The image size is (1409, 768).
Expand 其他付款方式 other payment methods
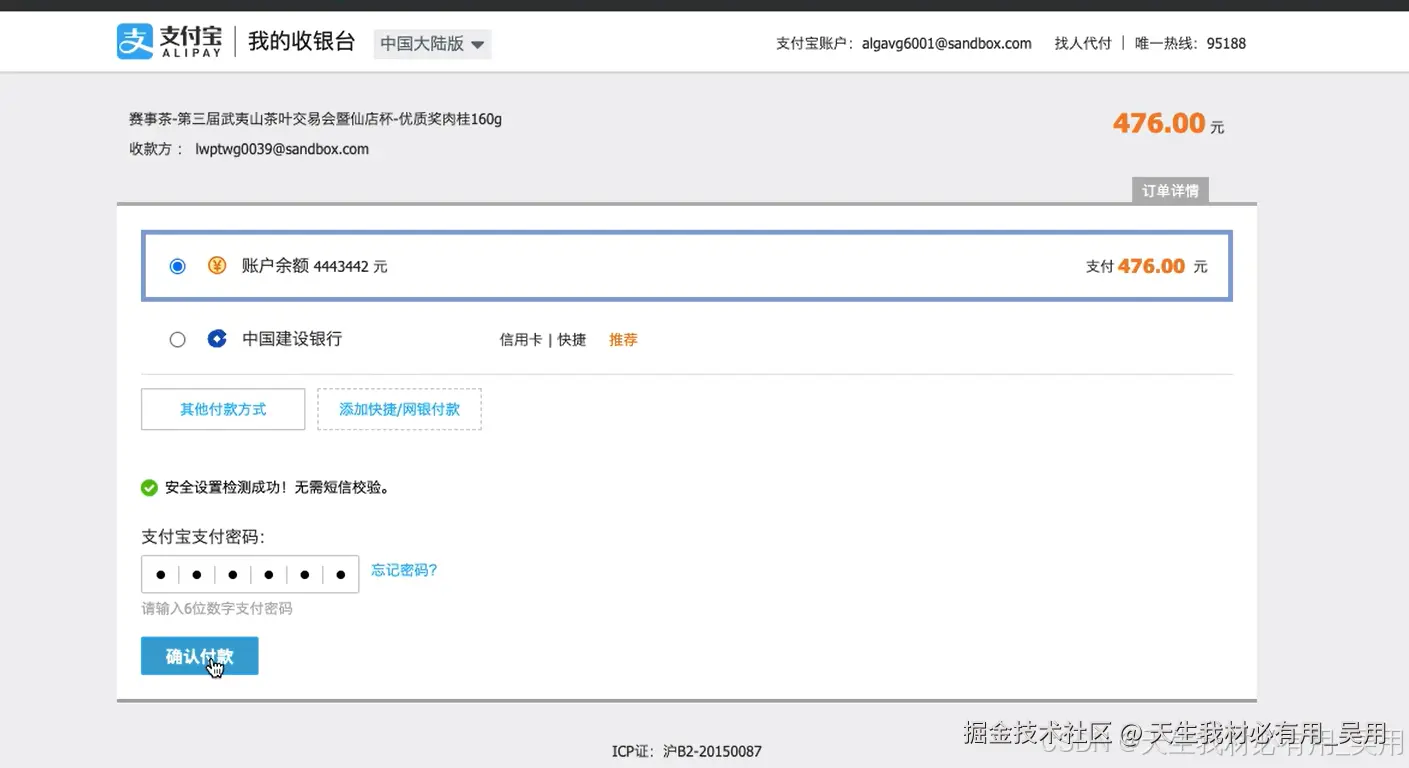coord(222,409)
